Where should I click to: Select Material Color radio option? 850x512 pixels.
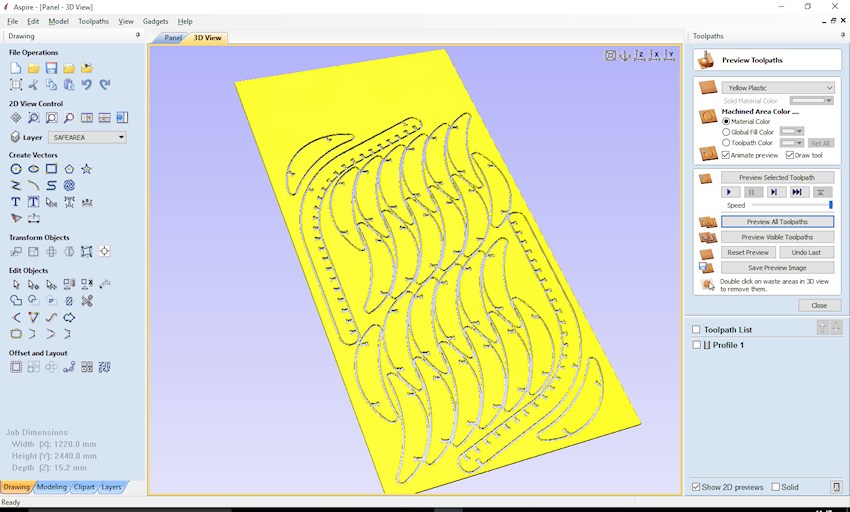(x=726, y=121)
